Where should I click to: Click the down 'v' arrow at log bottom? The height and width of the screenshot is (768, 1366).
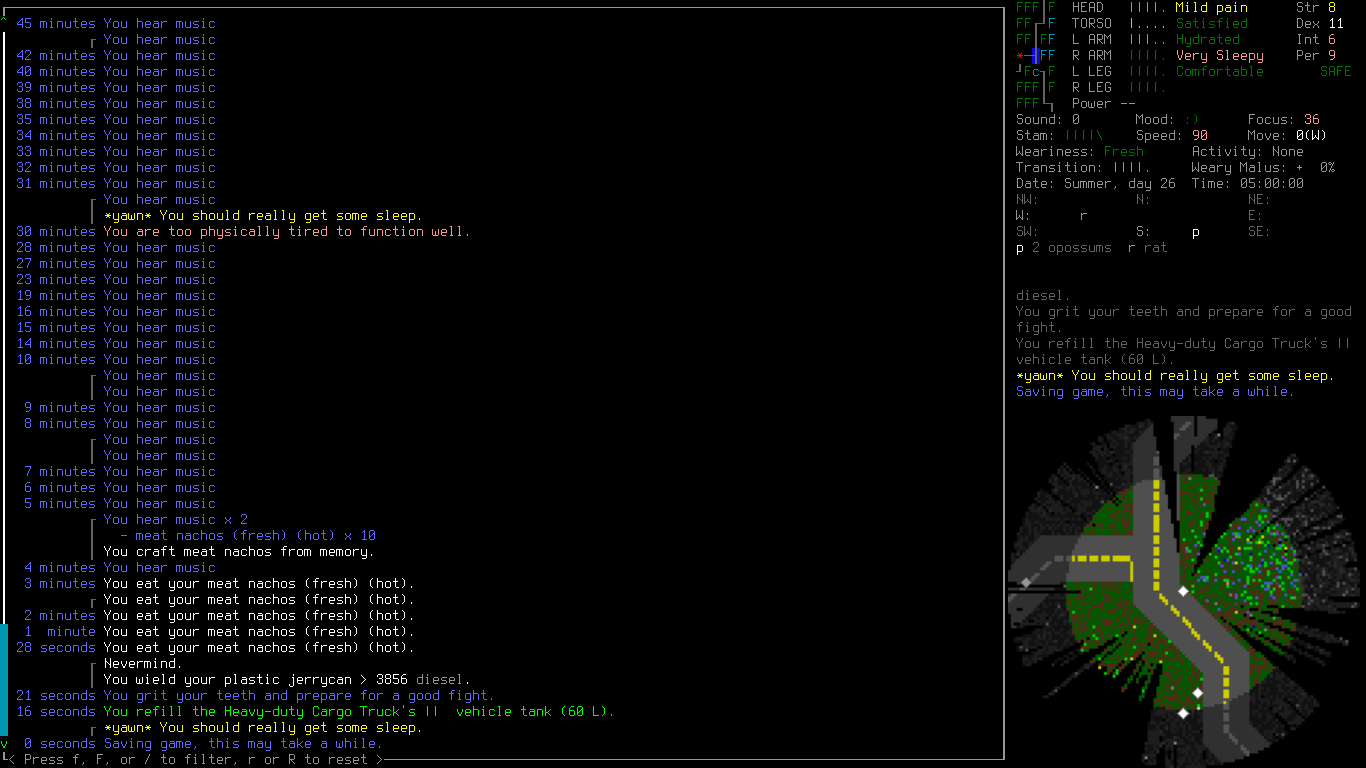[x=4, y=744]
